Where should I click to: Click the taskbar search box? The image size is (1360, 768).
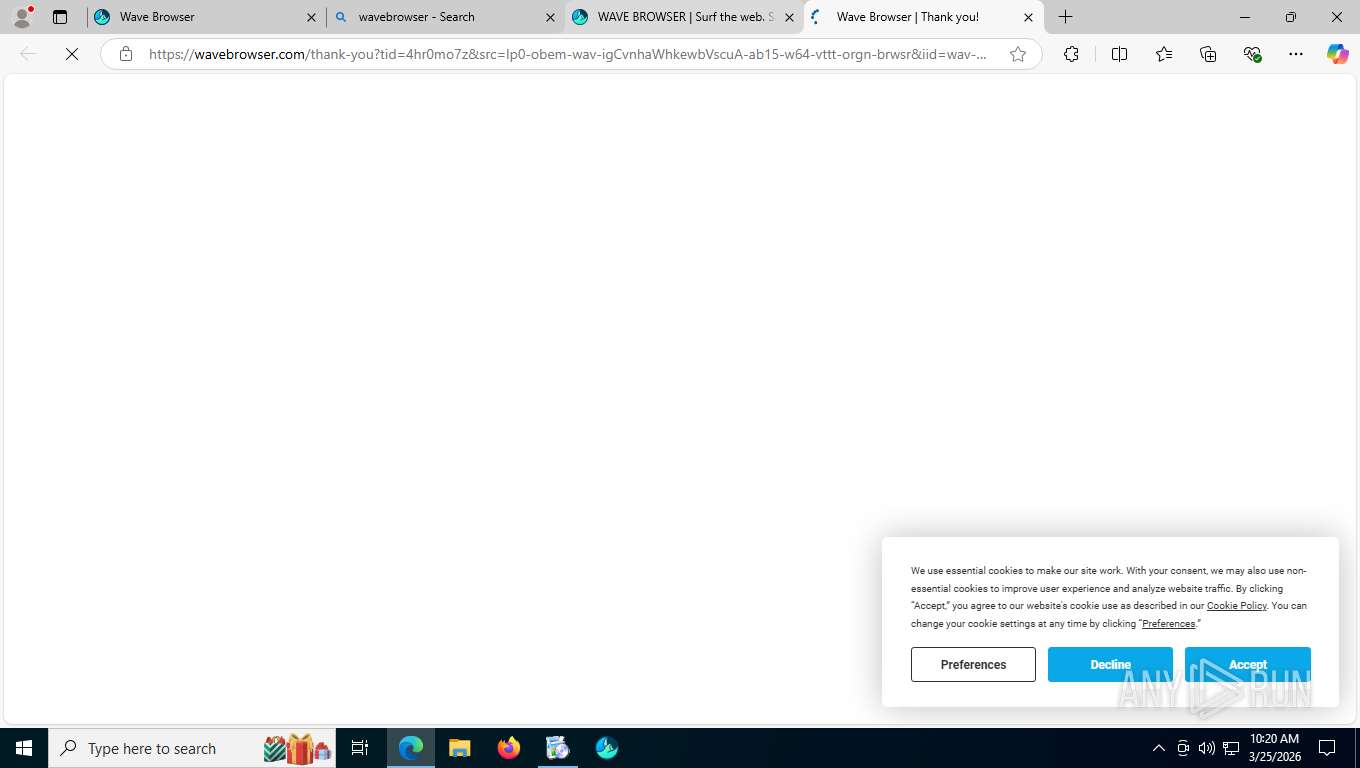(x=193, y=748)
